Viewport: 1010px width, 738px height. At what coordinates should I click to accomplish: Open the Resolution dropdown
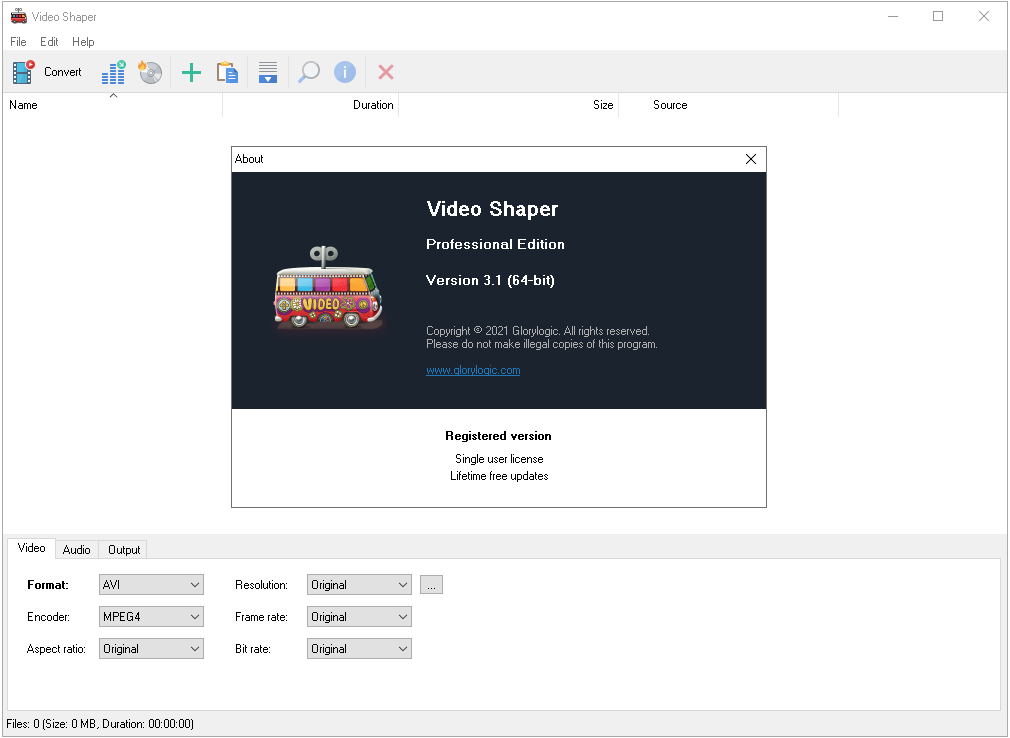[359, 585]
